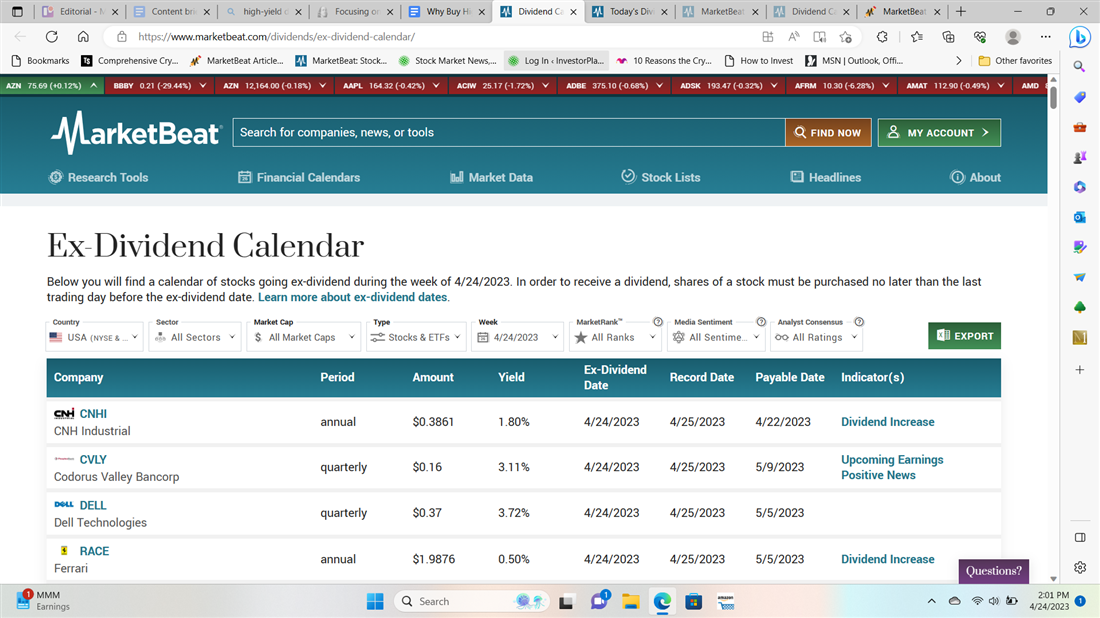The image size is (1100, 618).
Task: Click the browser address bar URL
Action: [276, 36]
